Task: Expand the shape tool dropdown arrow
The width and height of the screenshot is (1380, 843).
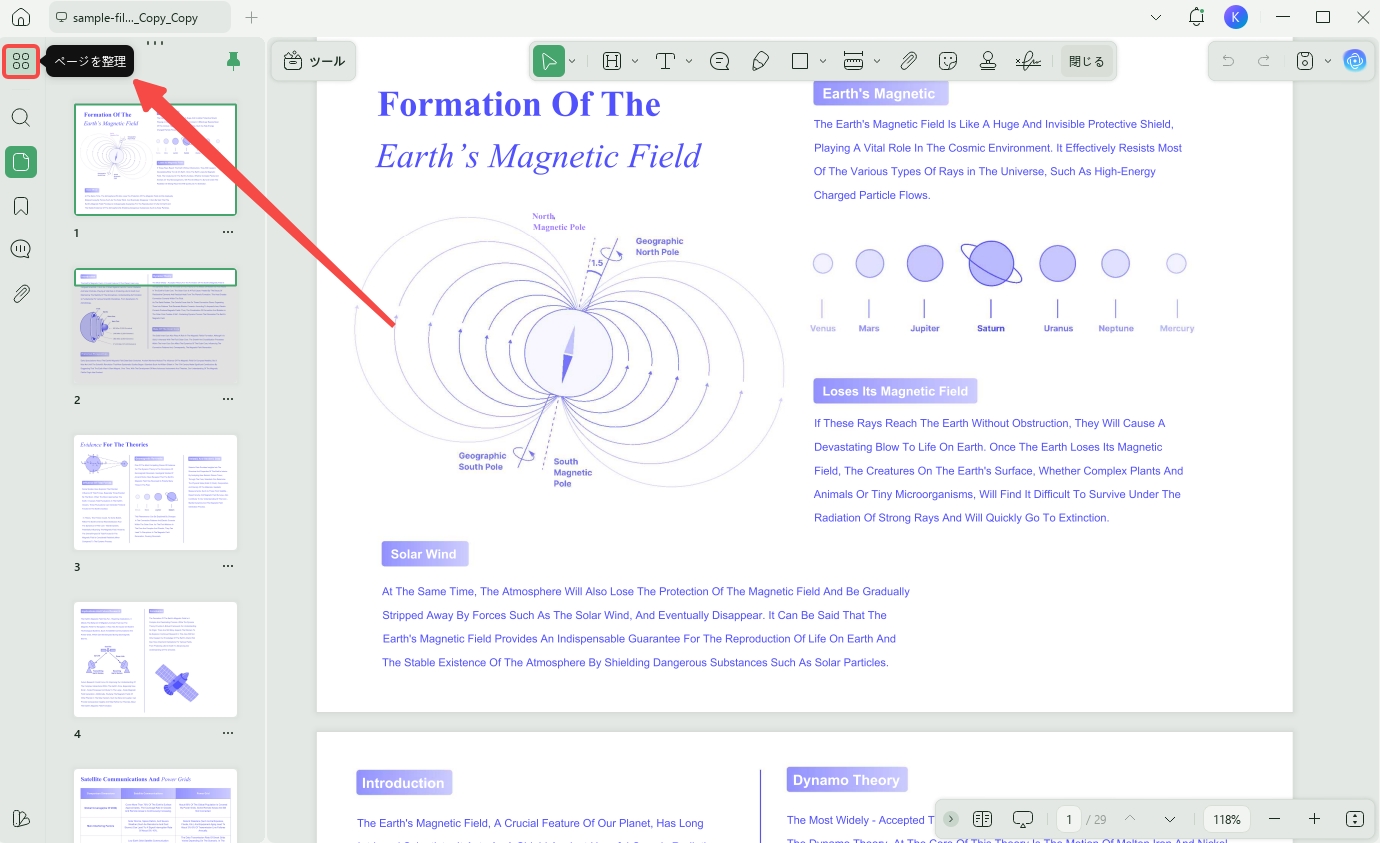Action: click(823, 61)
